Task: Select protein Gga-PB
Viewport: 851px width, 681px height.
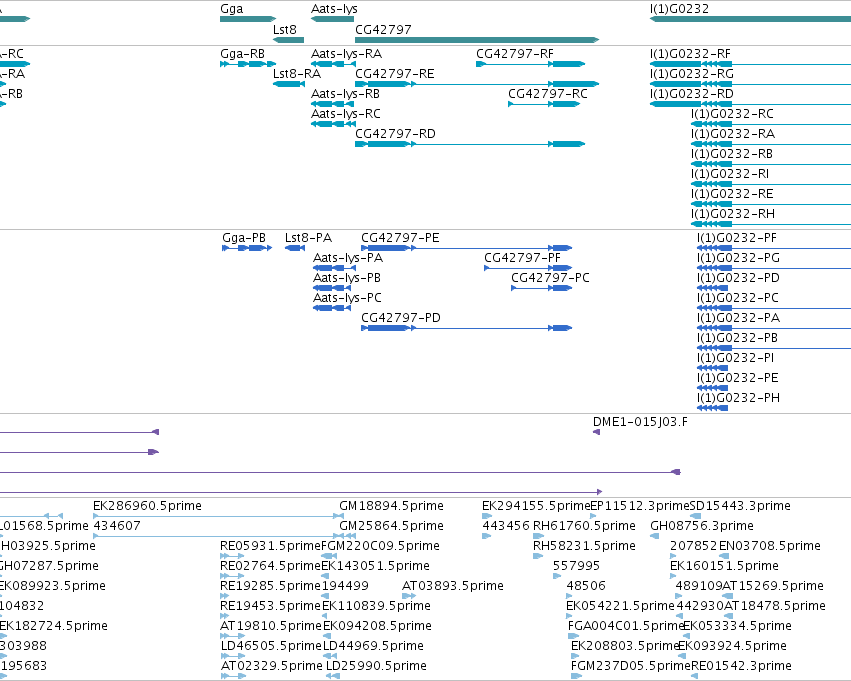Action: click(x=247, y=248)
